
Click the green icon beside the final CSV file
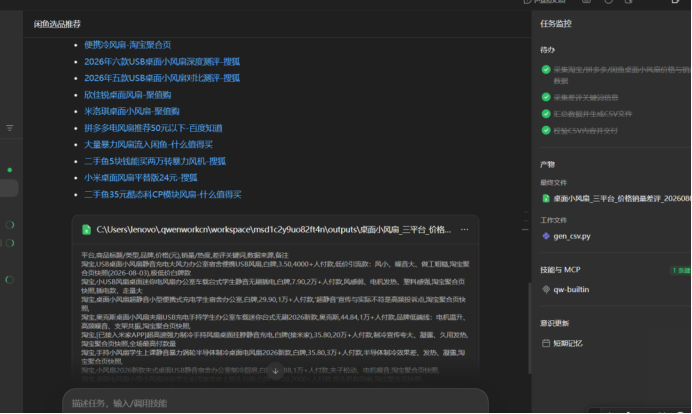tap(546, 199)
